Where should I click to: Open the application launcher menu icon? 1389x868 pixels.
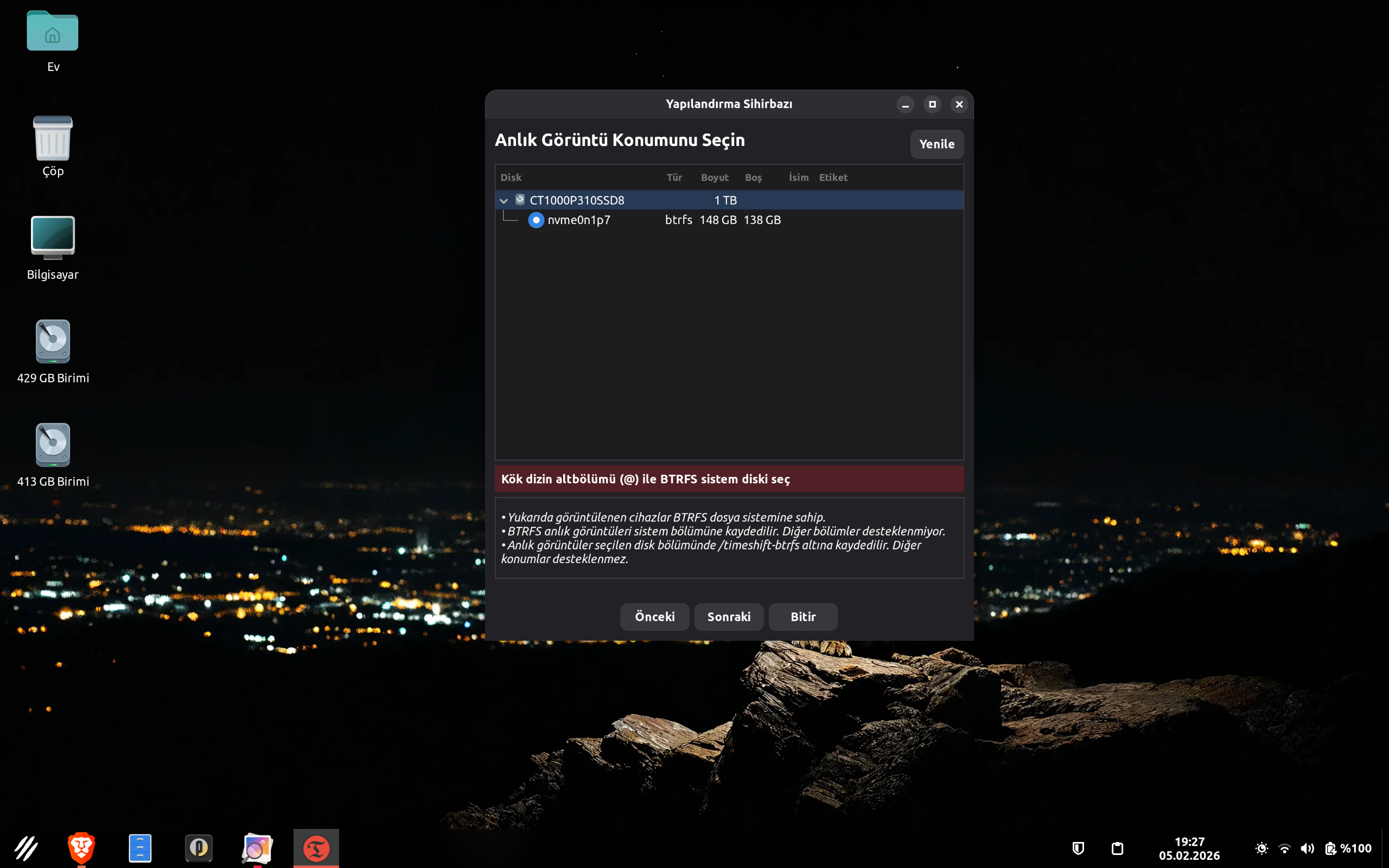click(26, 848)
